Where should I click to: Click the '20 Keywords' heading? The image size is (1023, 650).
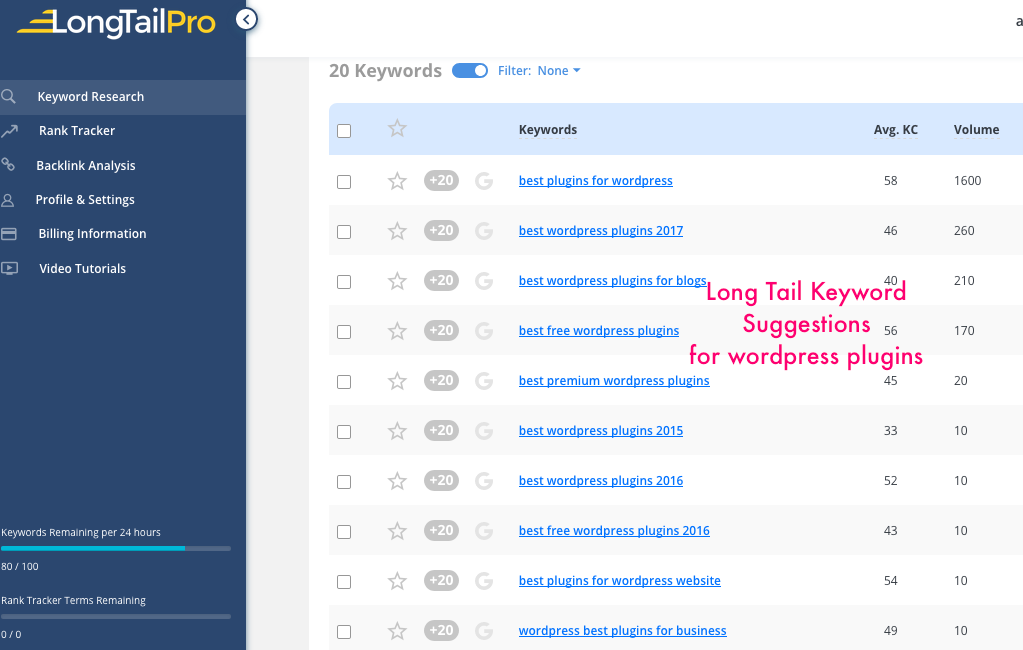(x=386, y=70)
